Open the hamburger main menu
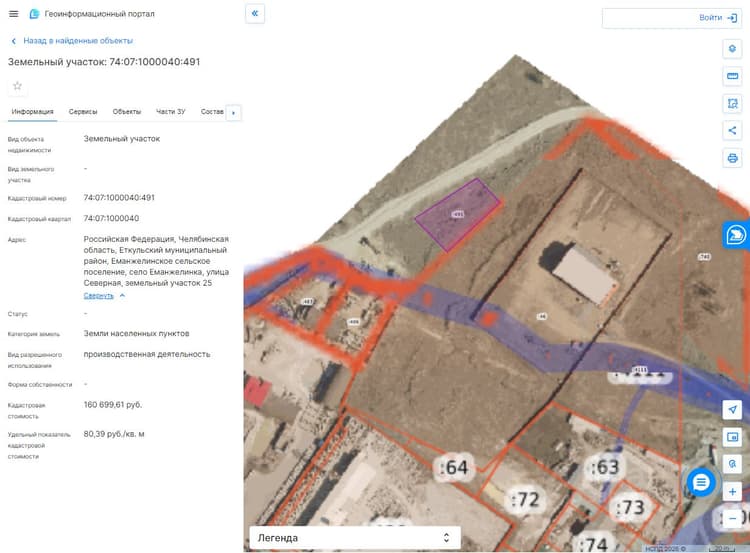 pyautogui.click(x=13, y=14)
